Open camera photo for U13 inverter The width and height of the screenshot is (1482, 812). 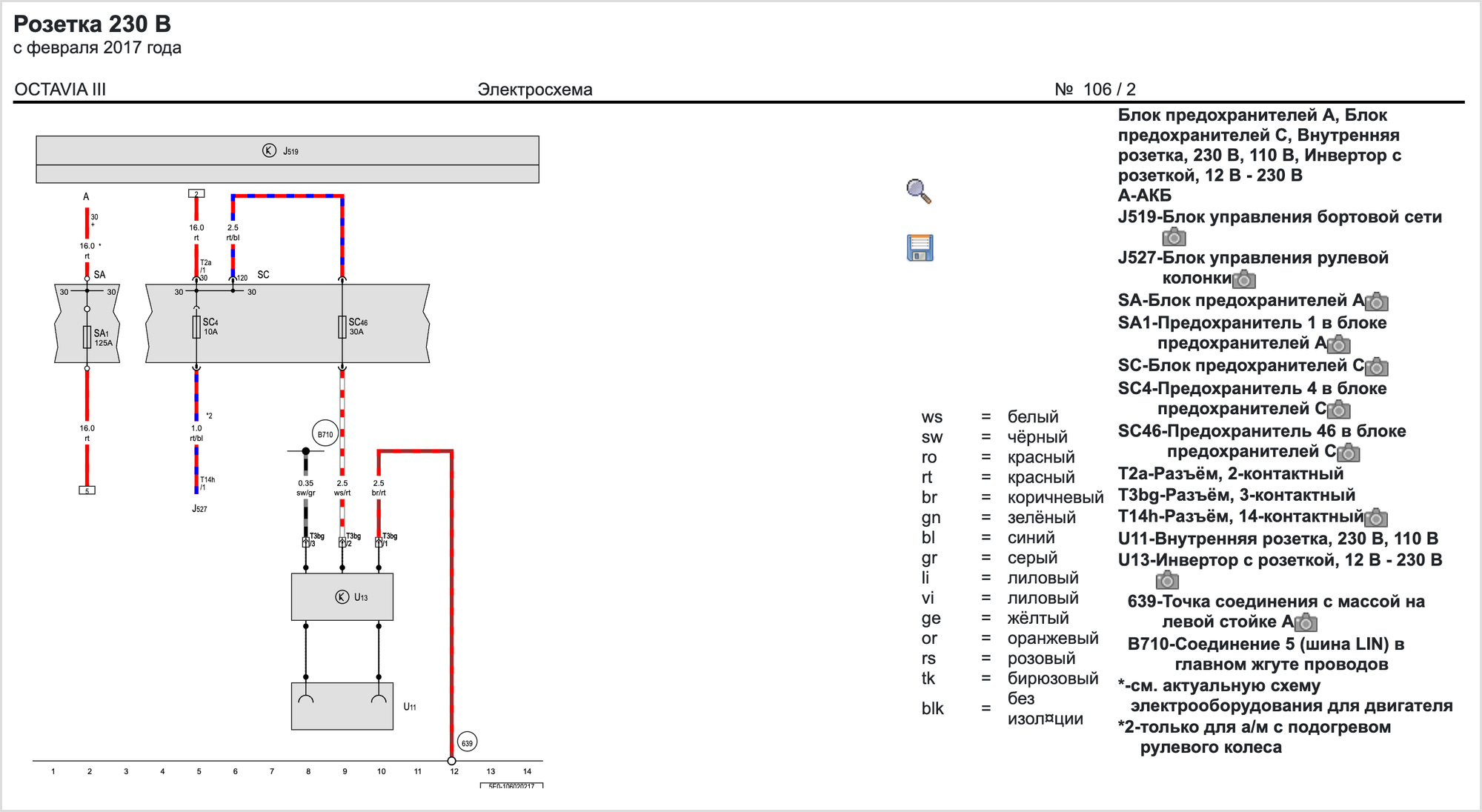(1167, 580)
